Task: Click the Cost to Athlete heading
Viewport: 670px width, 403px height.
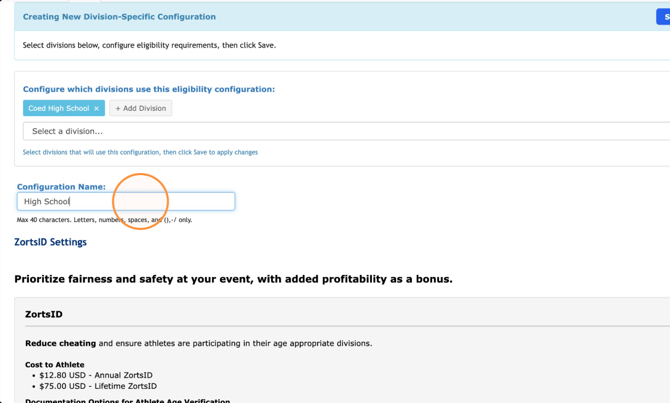Action: (55, 365)
